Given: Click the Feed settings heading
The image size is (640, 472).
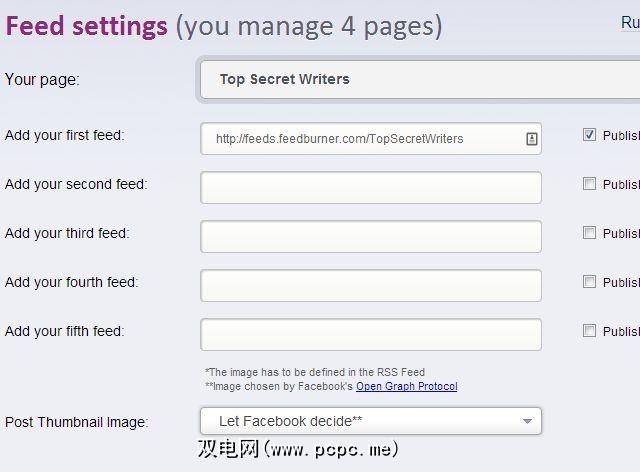Looking at the screenshot, I should click(x=86, y=26).
